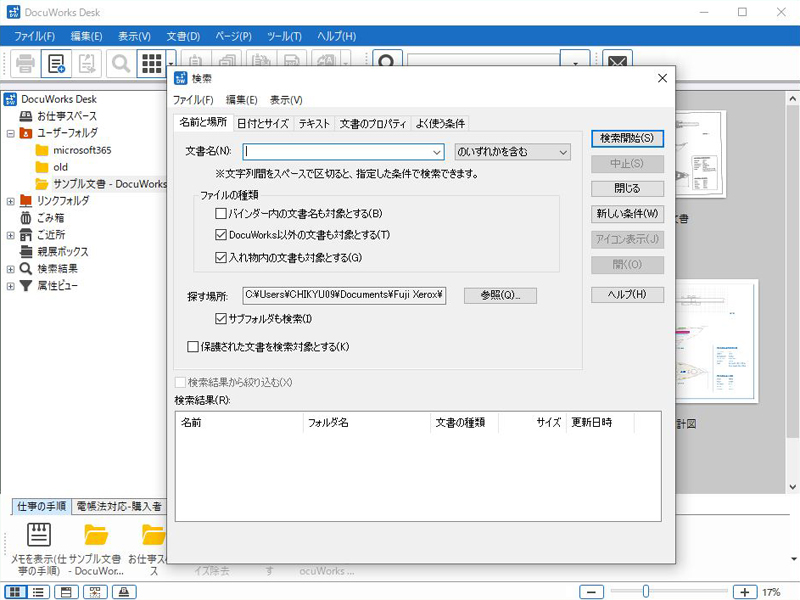Expand the リンクフォルダ tree node

pos(10,202)
